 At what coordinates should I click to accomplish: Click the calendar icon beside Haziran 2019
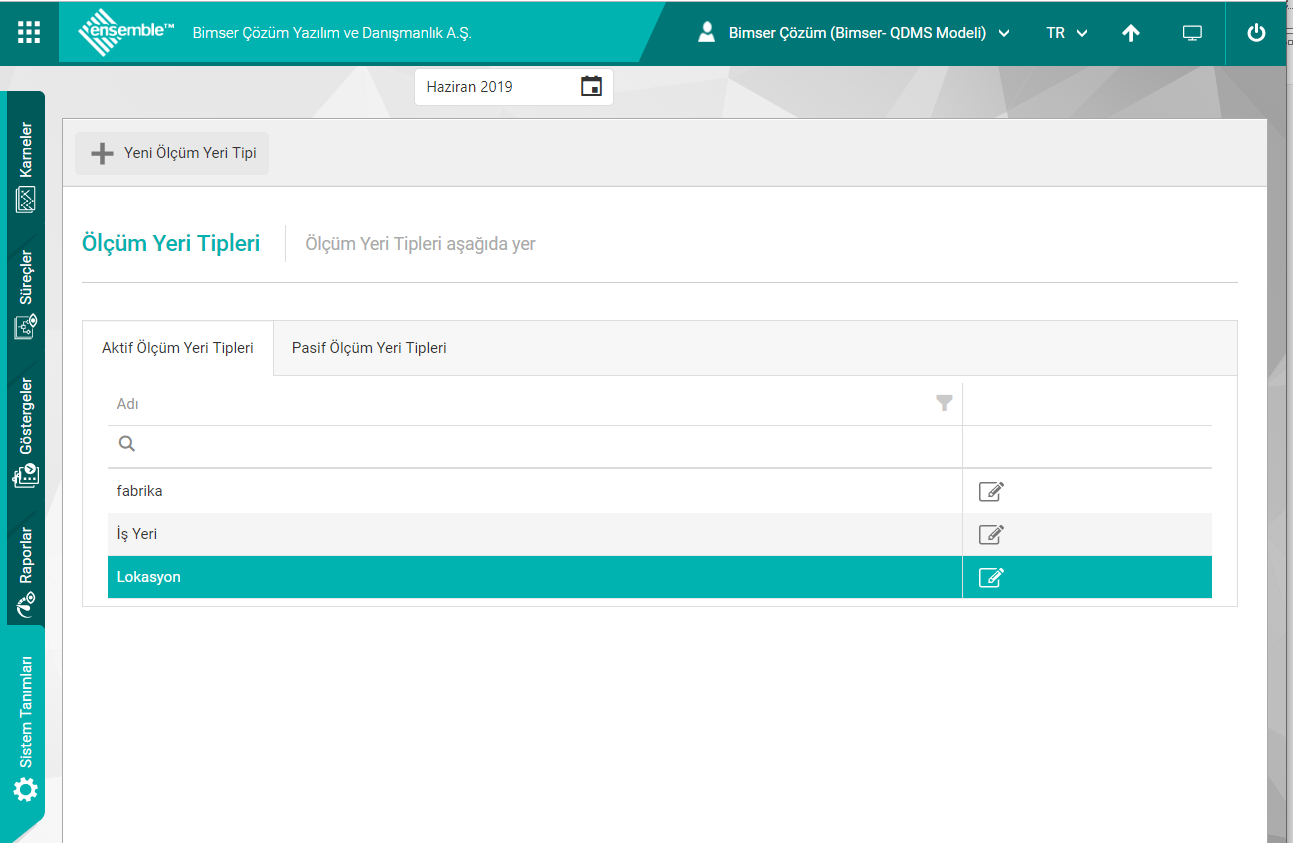[x=591, y=86]
